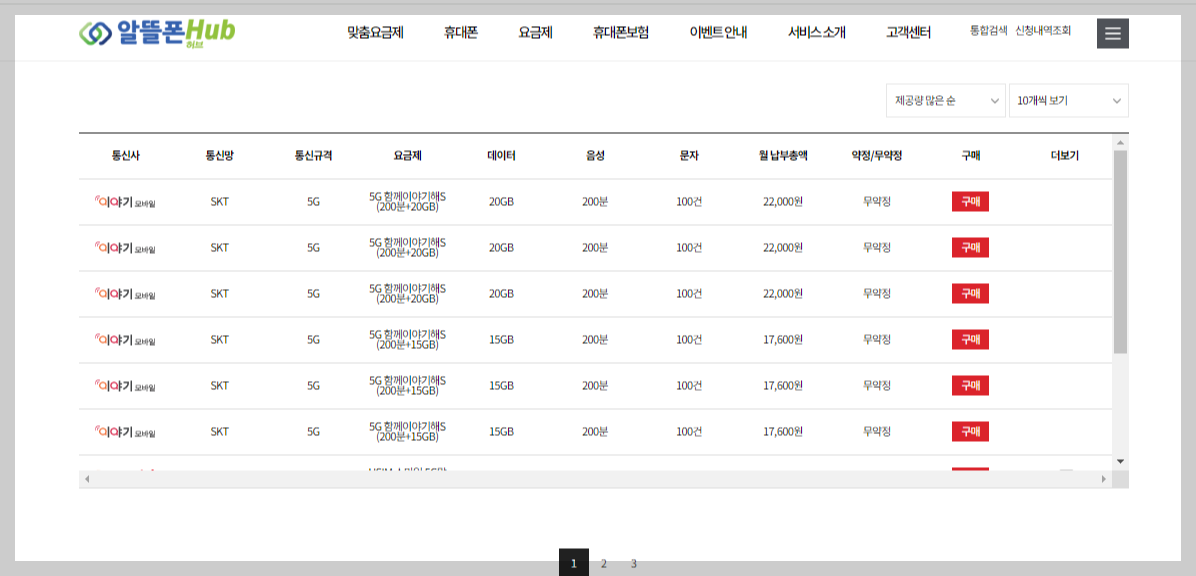The image size is (1196, 576).
Task: Open the 맞춤요금제 menu
Action: click(x=375, y=33)
